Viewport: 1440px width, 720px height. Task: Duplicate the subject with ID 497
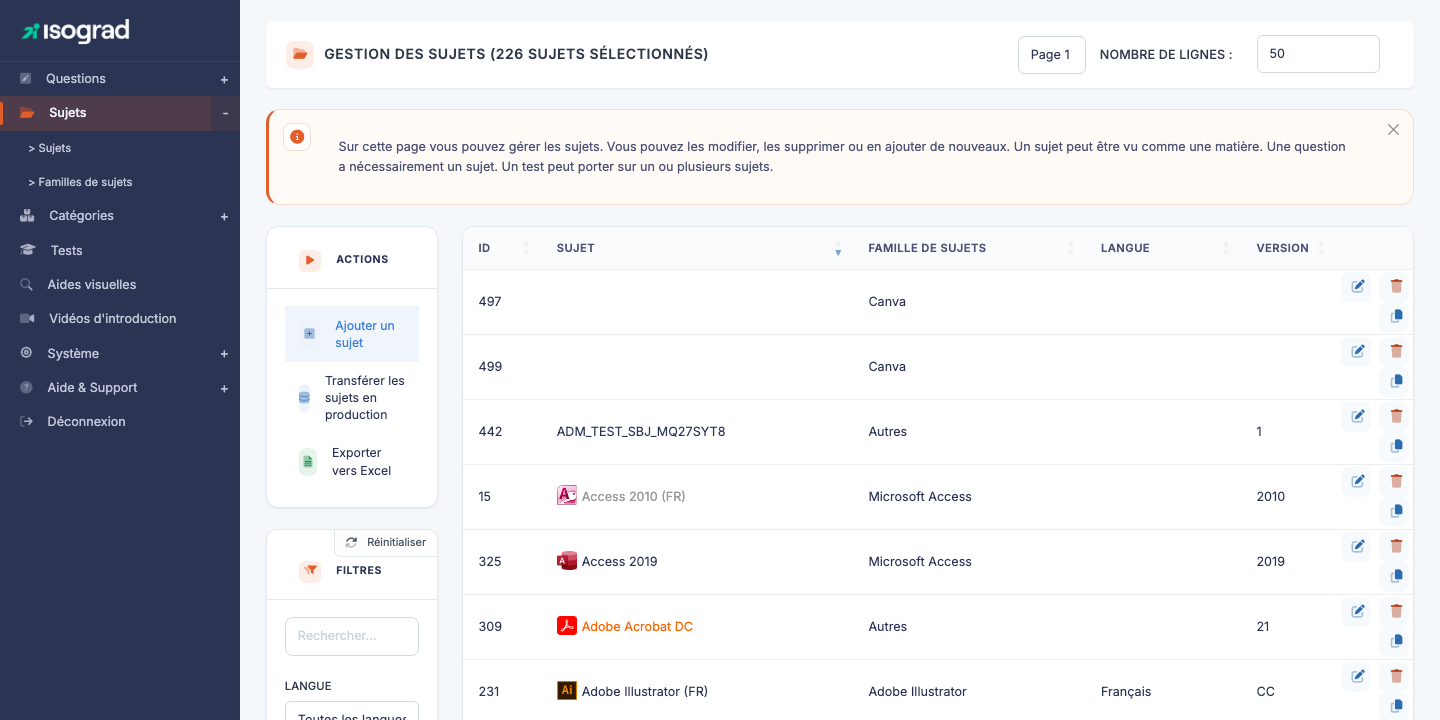click(x=1396, y=316)
